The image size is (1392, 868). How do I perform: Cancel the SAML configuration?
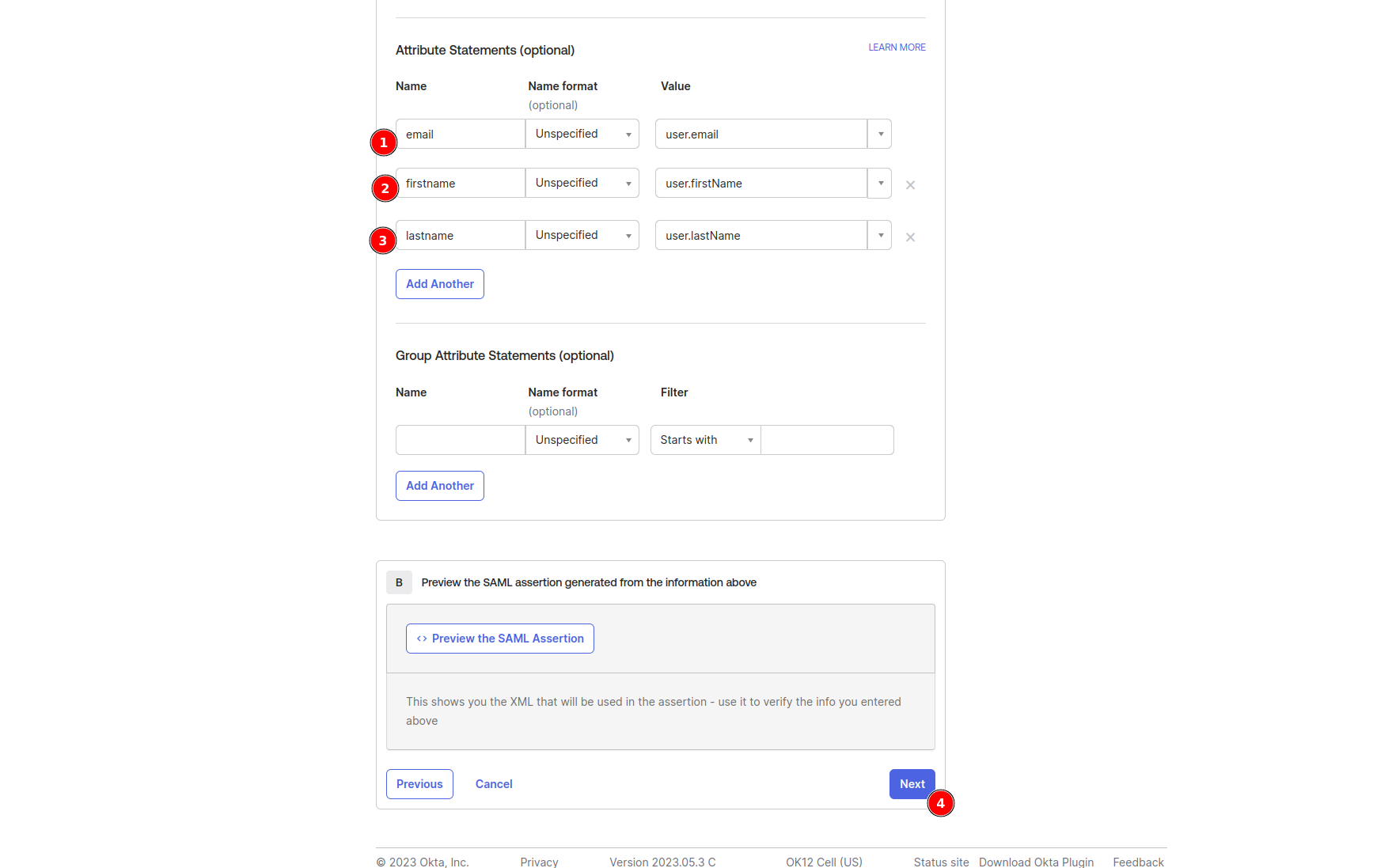(x=494, y=784)
